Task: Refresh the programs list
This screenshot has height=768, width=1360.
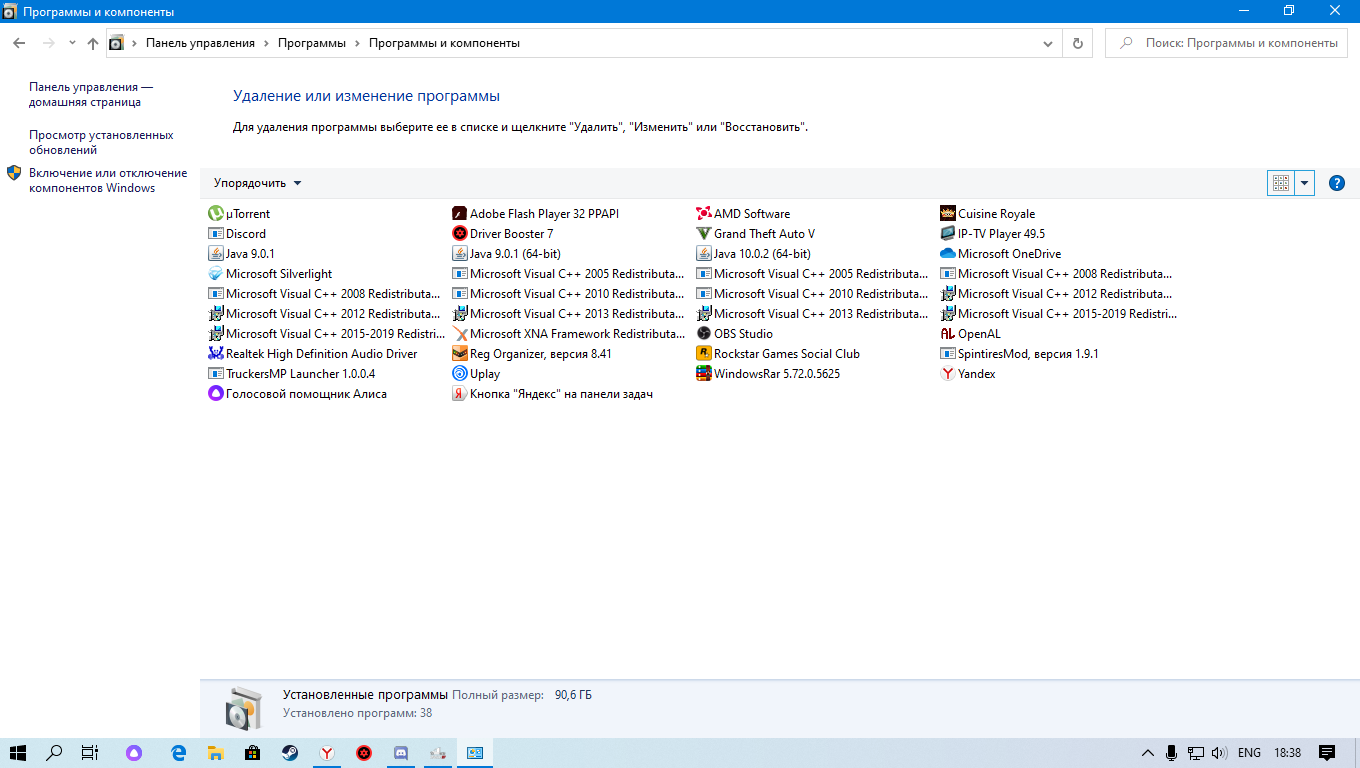Action: [1077, 43]
